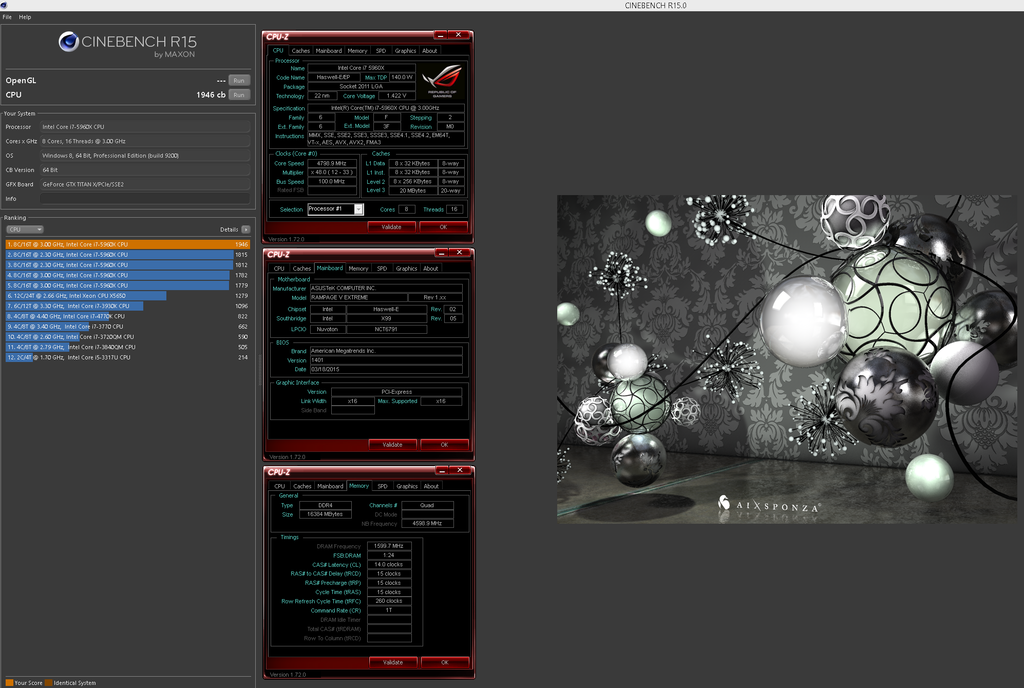The image size is (1024, 688).
Task: Select the i7-3930K ranking row
Action: [x=127, y=305]
